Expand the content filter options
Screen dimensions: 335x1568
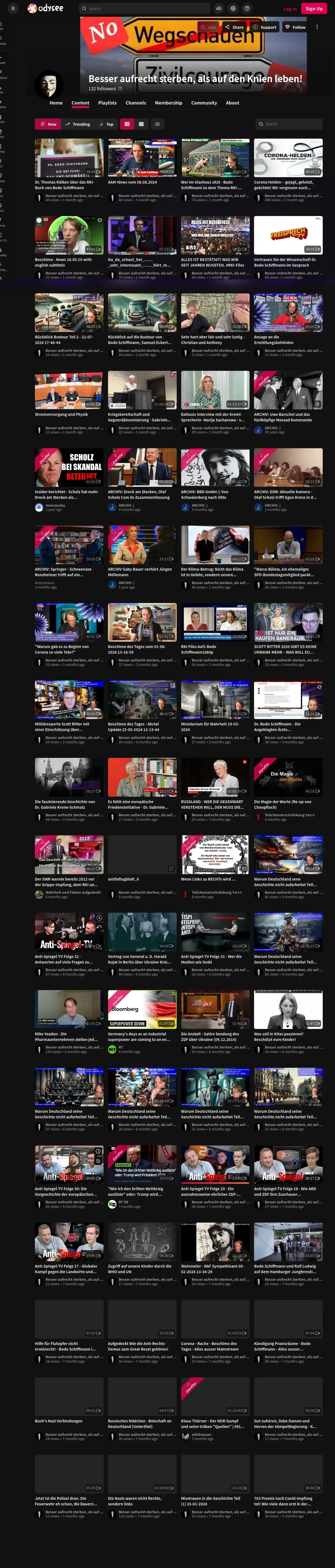[157, 124]
